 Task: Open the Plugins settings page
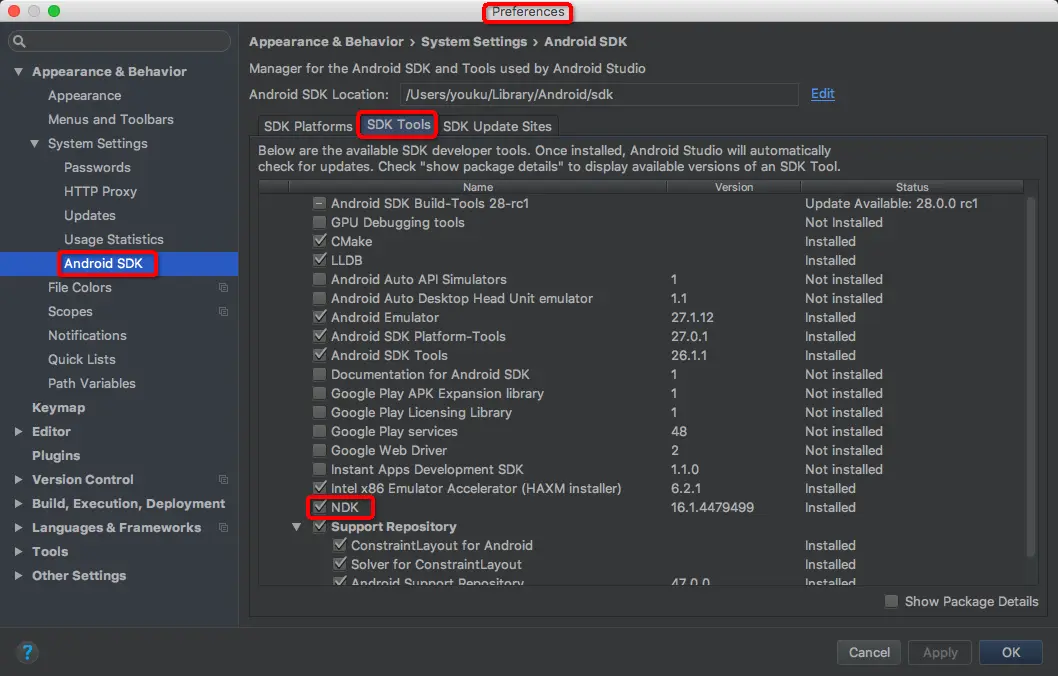tap(56, 455)
